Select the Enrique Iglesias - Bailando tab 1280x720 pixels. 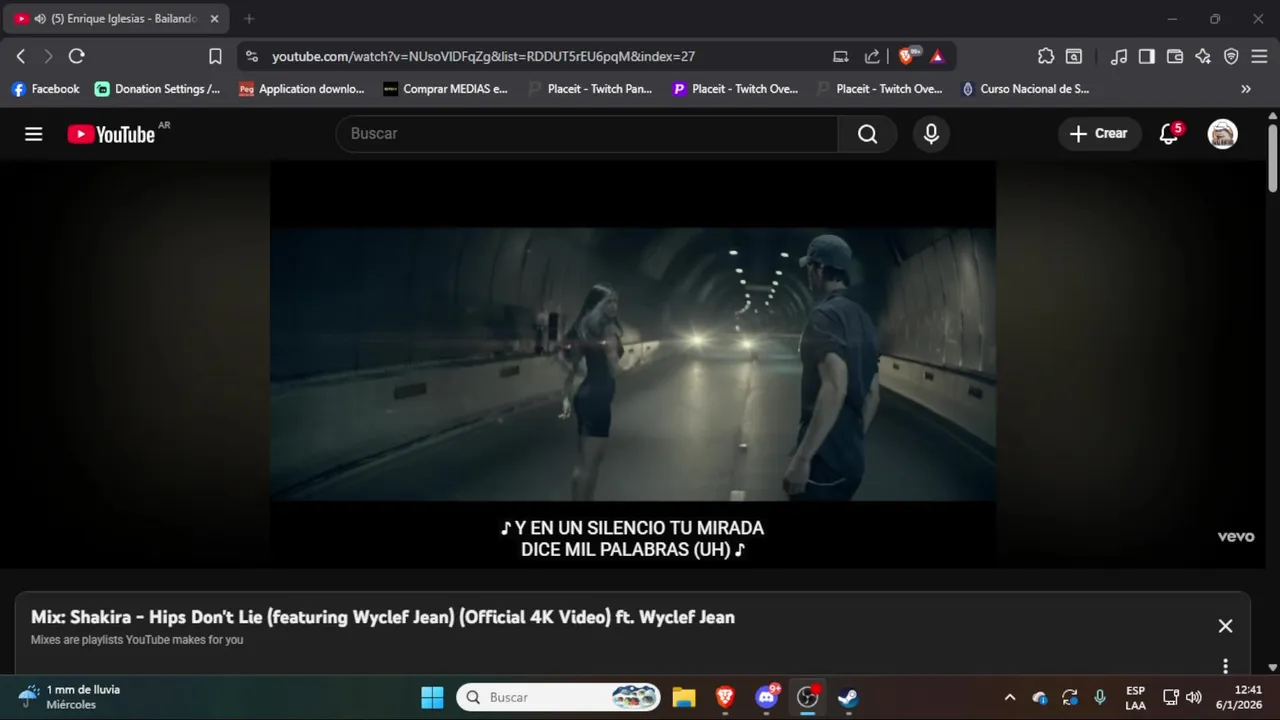[x=117, y=19]
